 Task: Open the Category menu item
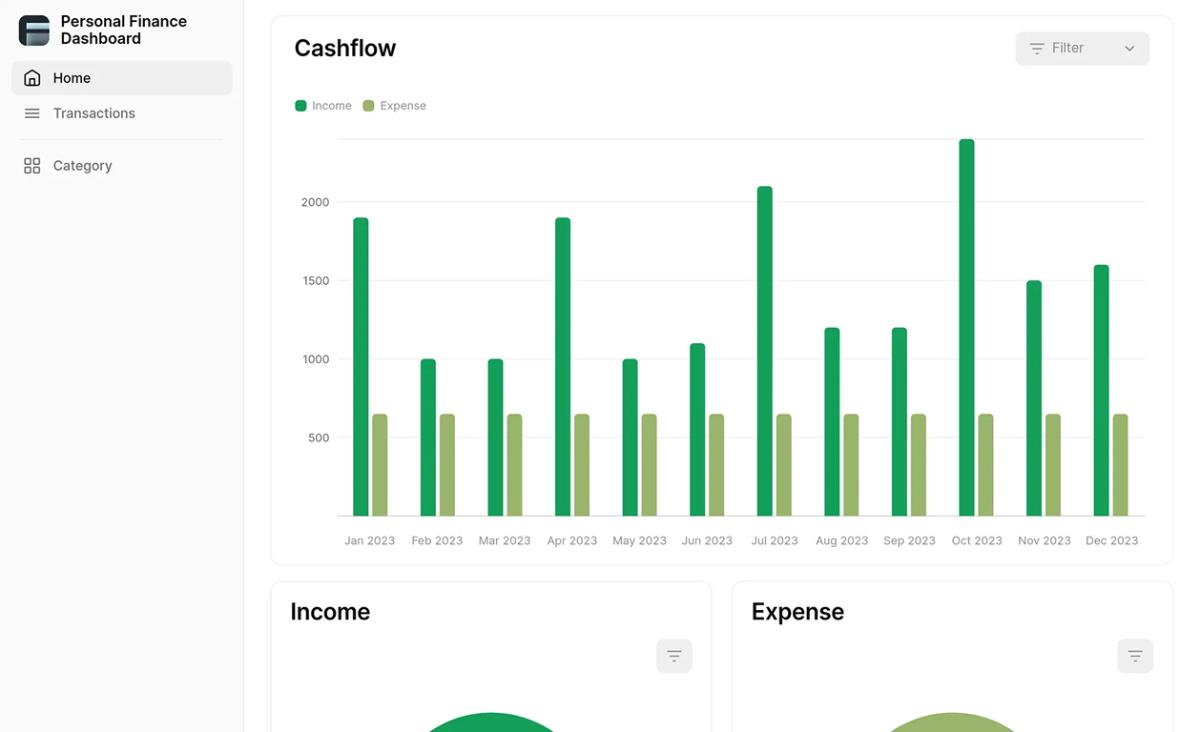tap(122, 166)
